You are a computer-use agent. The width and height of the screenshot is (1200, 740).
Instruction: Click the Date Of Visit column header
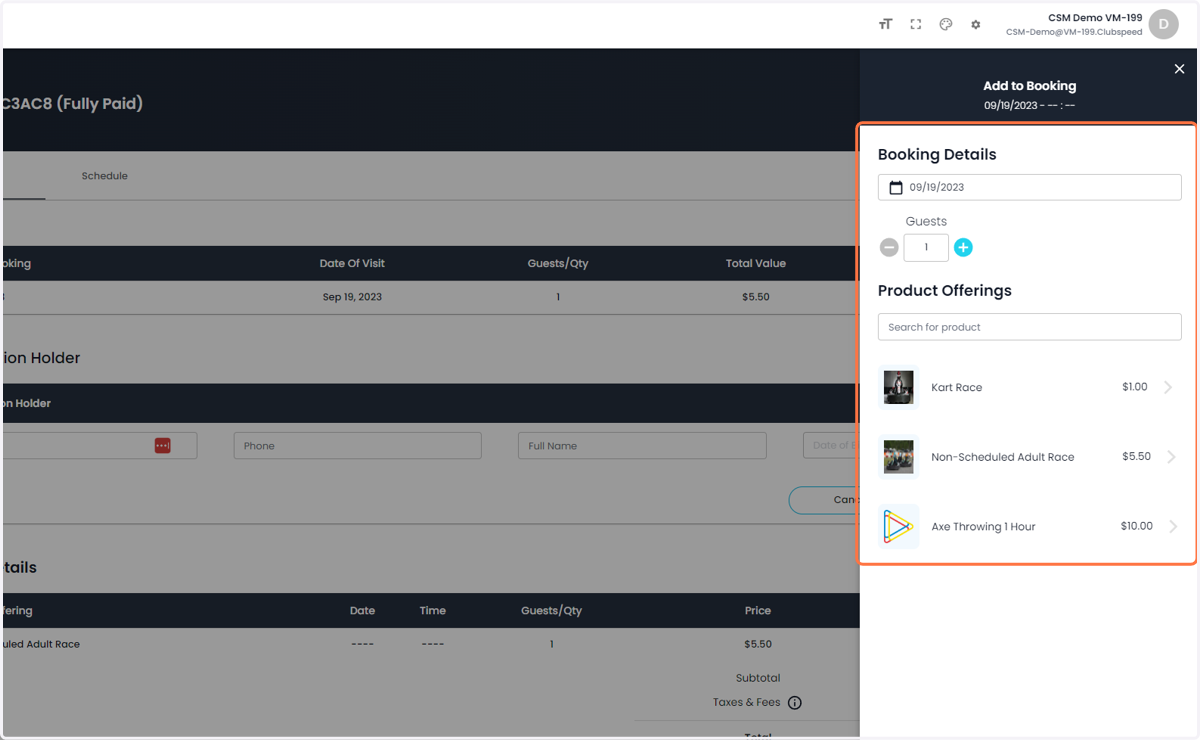tap(352, 263)
